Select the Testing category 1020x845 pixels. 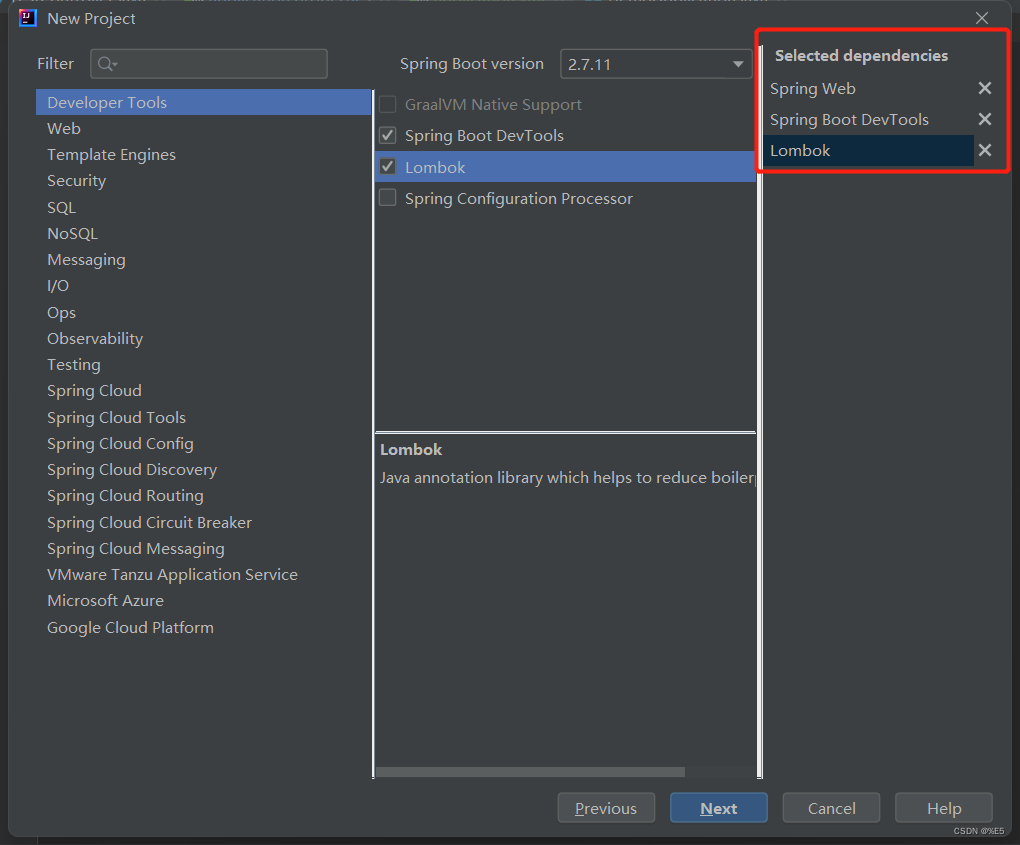(204, 364)
